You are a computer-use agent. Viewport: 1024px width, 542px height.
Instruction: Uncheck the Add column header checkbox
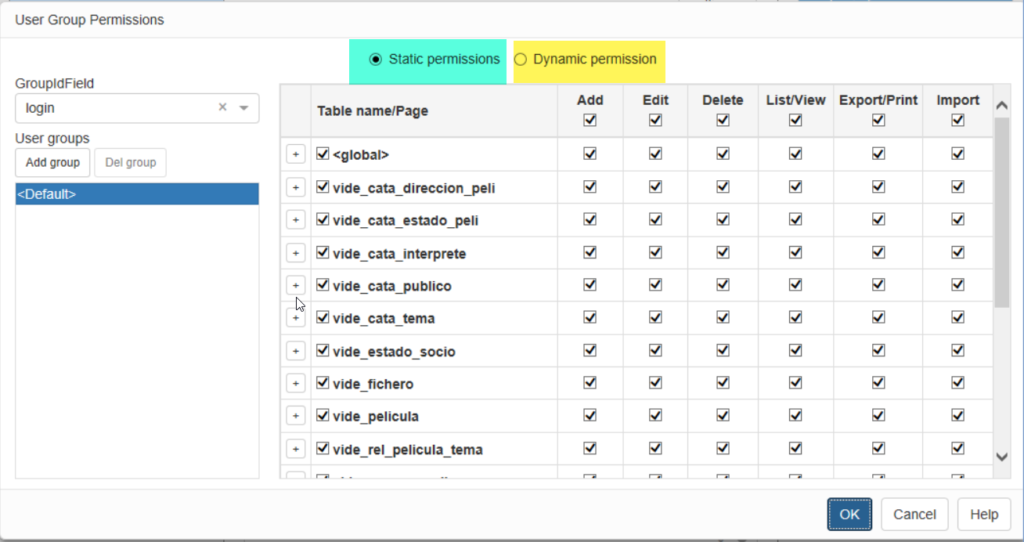pyautogui.click(x=590, y=120)
